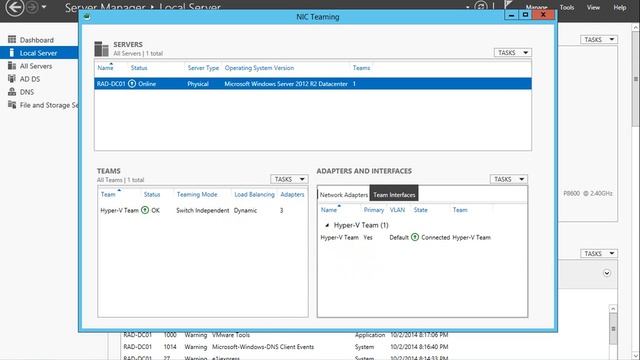This screenshot has width=640, height=360.
Task: Sort servers by Teams column header
Action: click(x=361, y=68)
